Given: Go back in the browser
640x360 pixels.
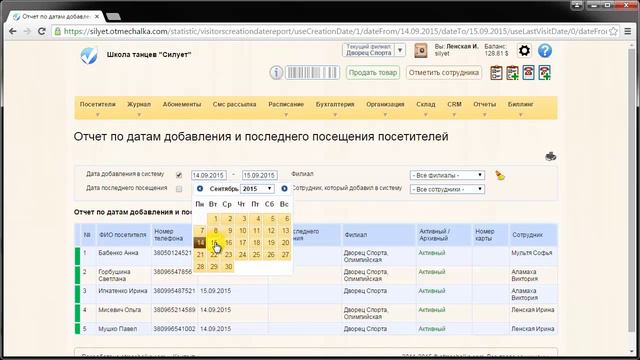Looking at the screenshot, I should (13, 31).
